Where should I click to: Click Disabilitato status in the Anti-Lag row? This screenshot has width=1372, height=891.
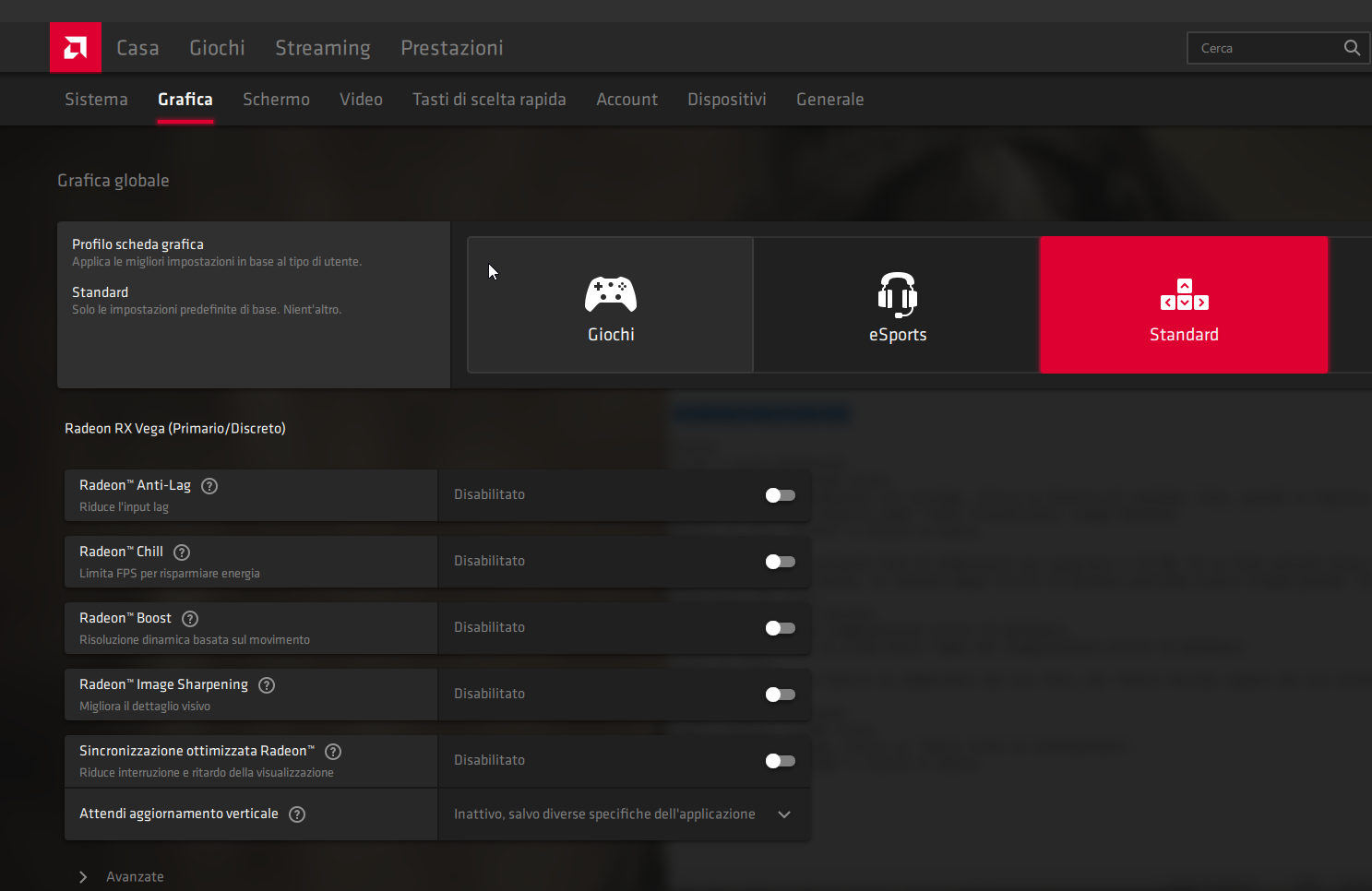[490, 494]
